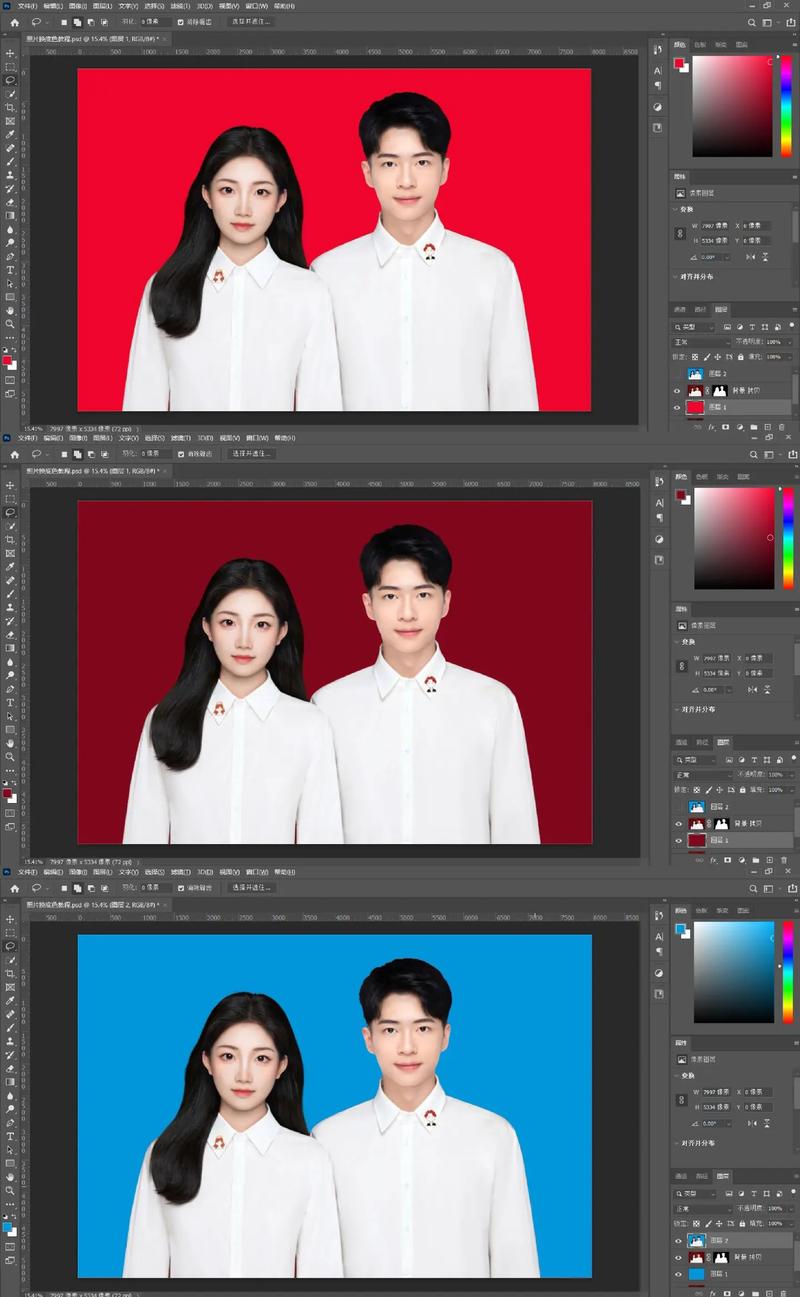Open the blend mode dropdown in the top window

(703, 342)
